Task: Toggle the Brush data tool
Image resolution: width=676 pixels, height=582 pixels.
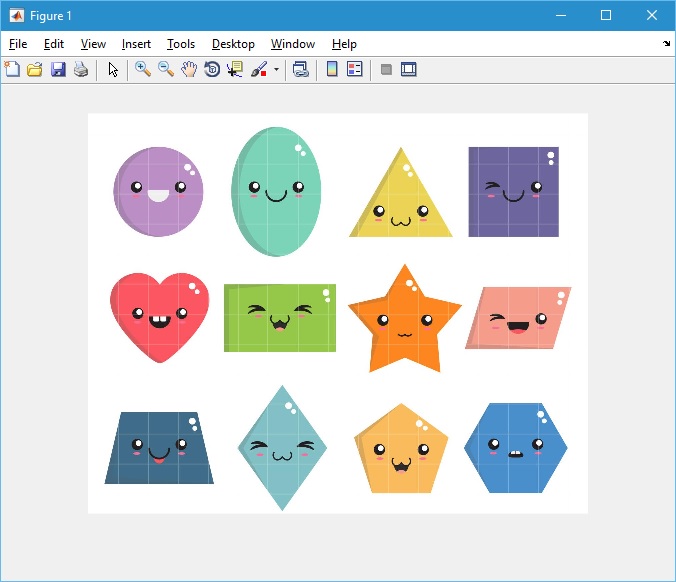Action: (258, 69)
